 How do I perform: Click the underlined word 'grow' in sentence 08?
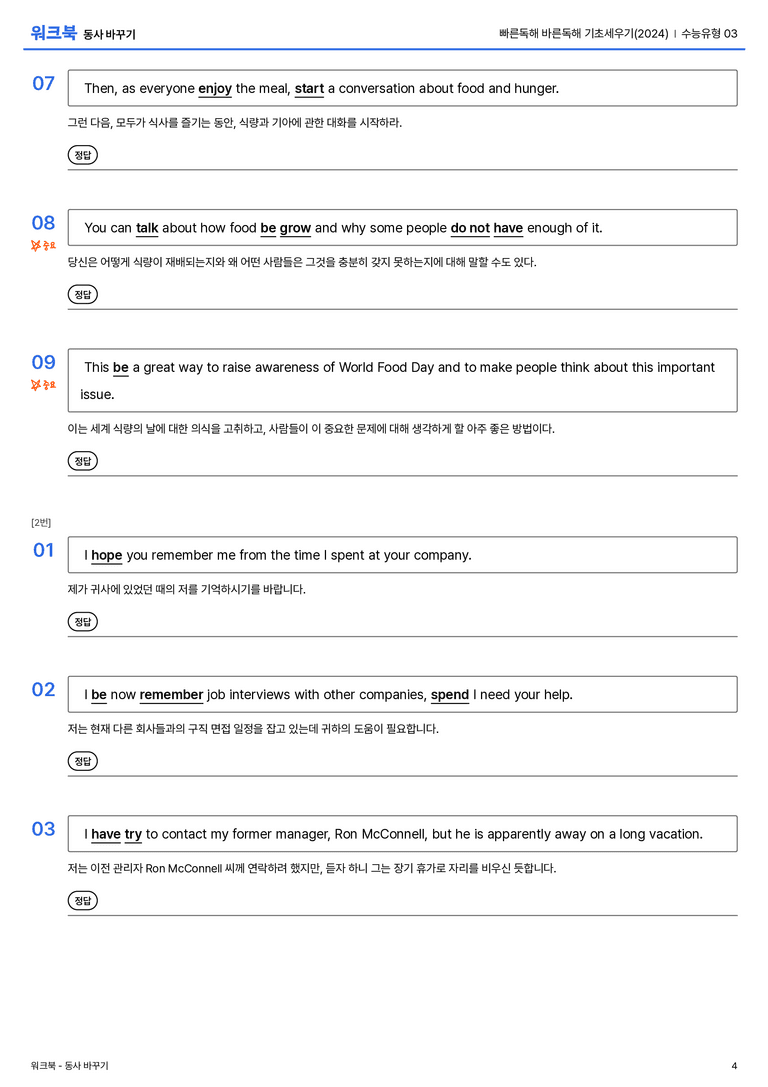coord(295,228)
